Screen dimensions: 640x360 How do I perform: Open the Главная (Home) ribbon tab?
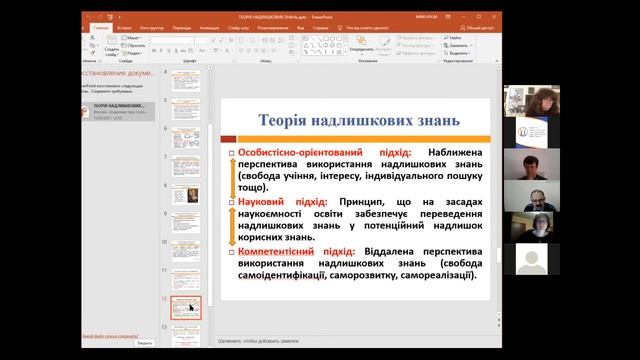click(x=101, y=28)
